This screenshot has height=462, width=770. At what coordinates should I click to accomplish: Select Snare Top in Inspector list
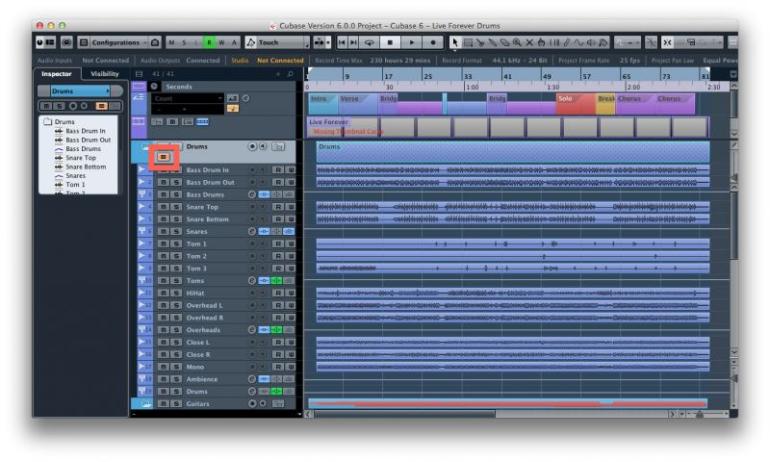click(81, 158)
